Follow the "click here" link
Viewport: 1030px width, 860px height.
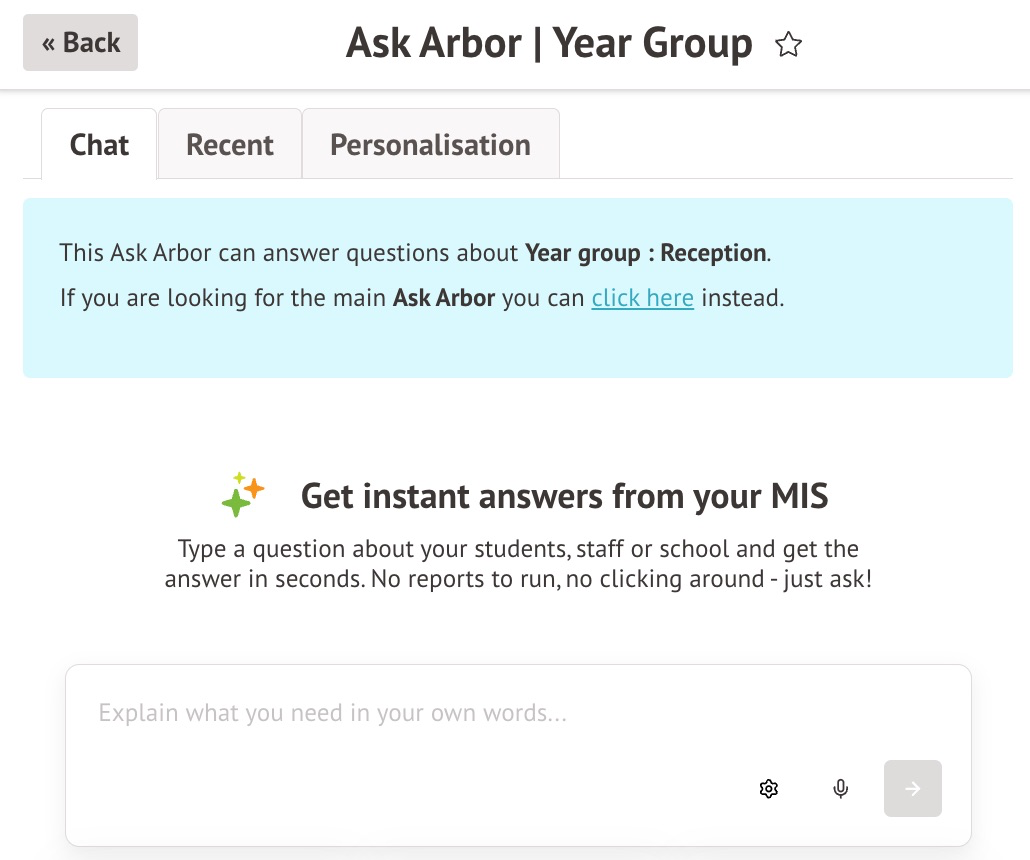[642, 298]
